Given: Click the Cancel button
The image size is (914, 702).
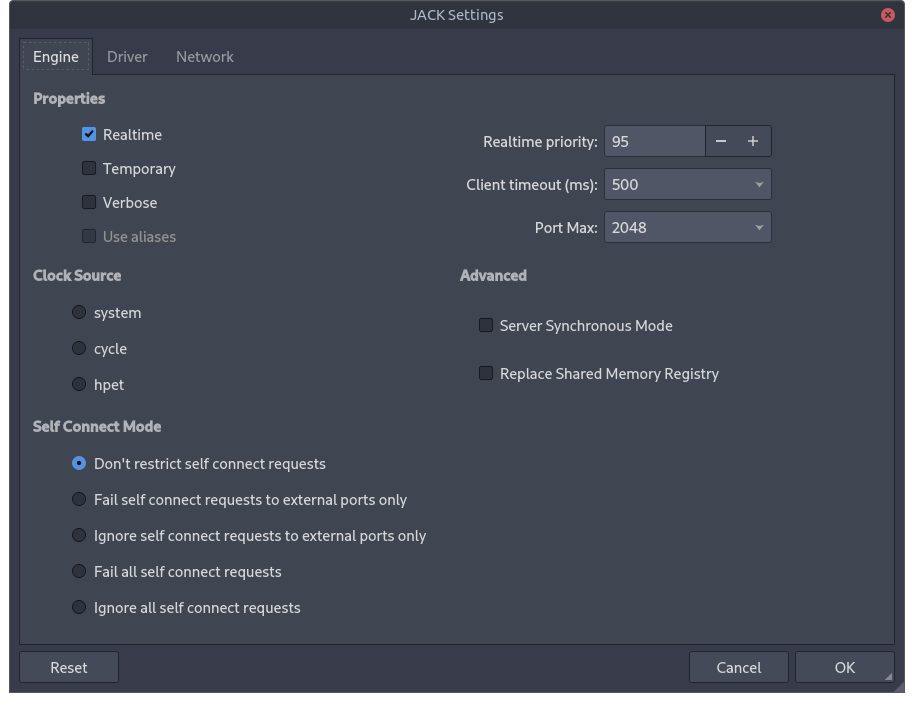Looking at the screenshot, I should 739,668.
